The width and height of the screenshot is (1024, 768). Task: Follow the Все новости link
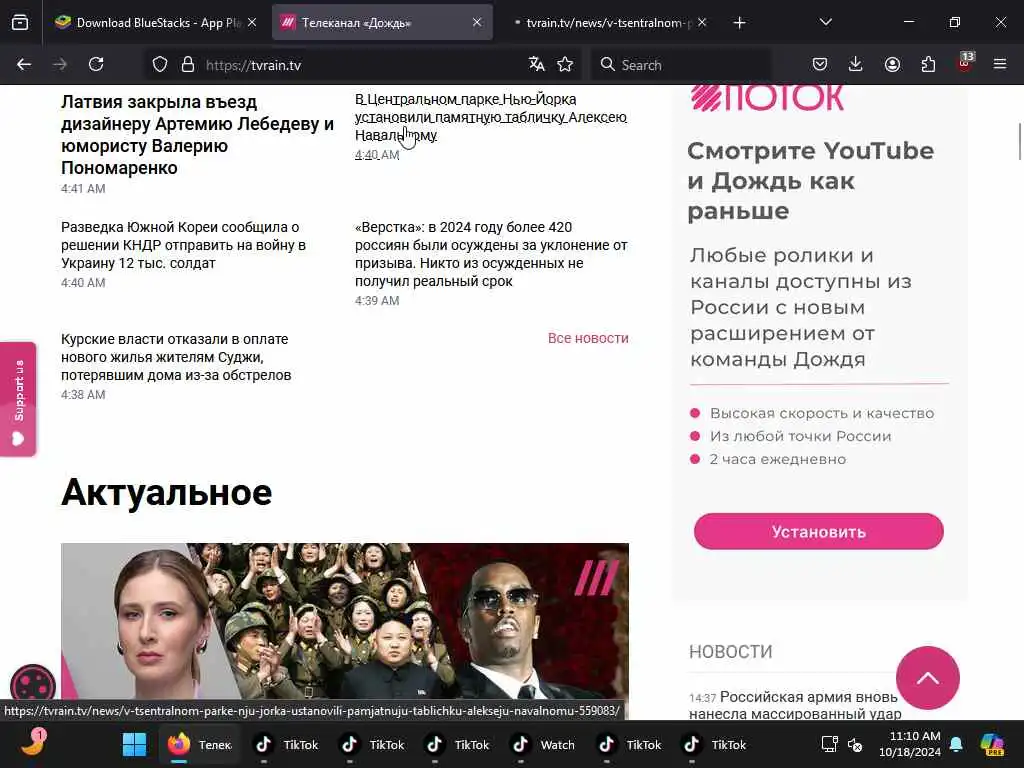coord(588,338)
